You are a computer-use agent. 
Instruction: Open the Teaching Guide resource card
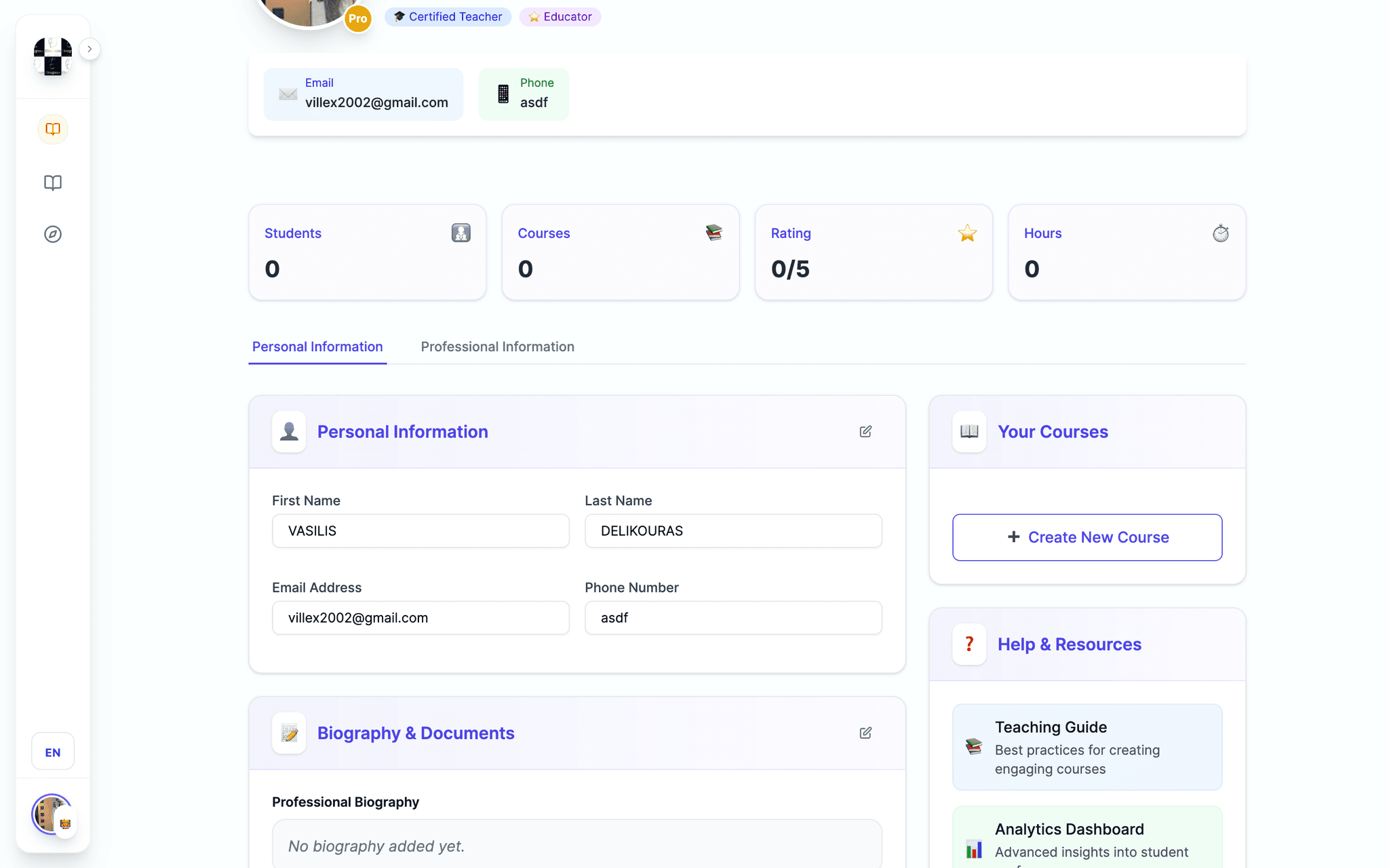(x=1087, y=747)
